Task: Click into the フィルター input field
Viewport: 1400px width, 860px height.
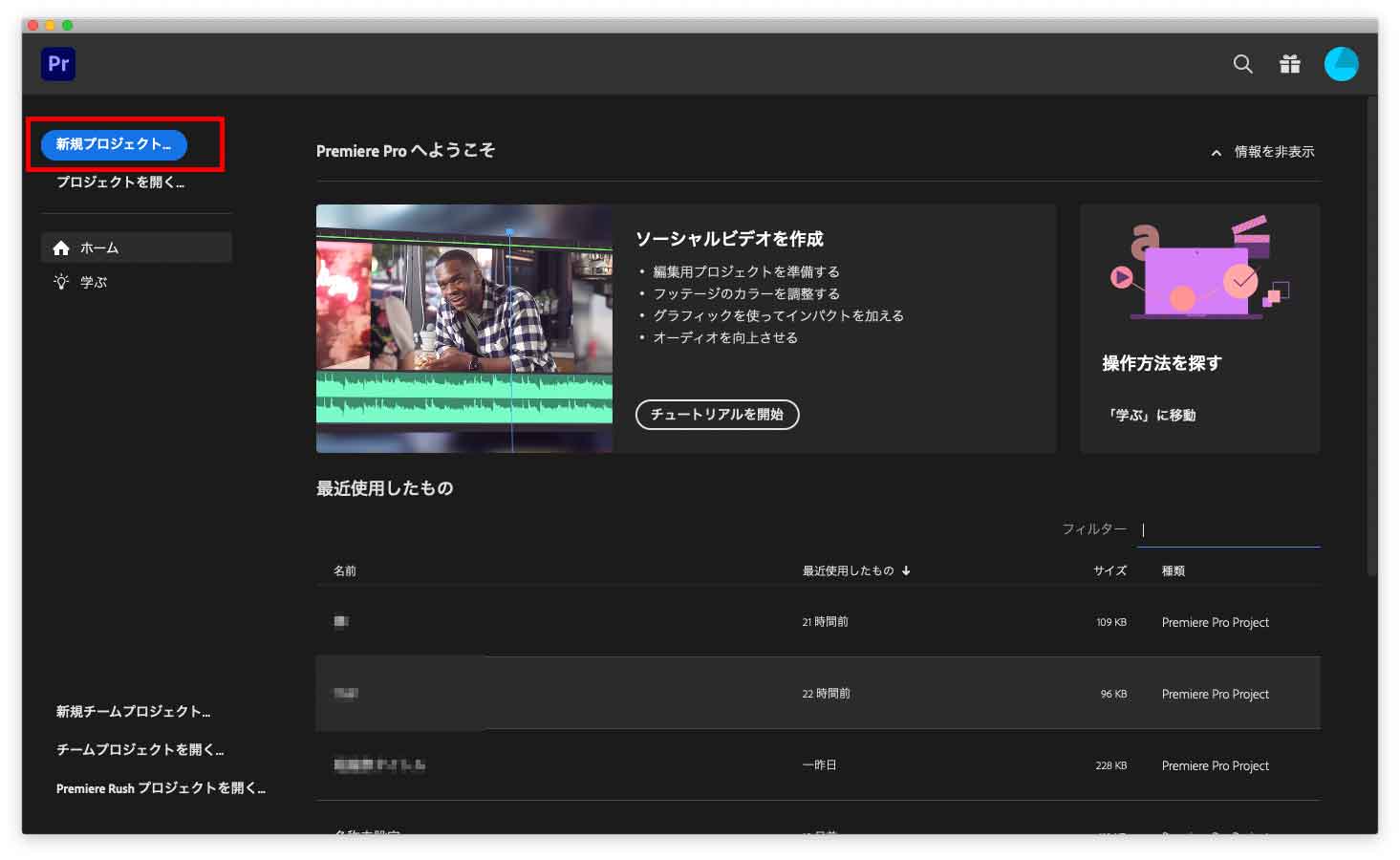Action: pos(1228,529)
